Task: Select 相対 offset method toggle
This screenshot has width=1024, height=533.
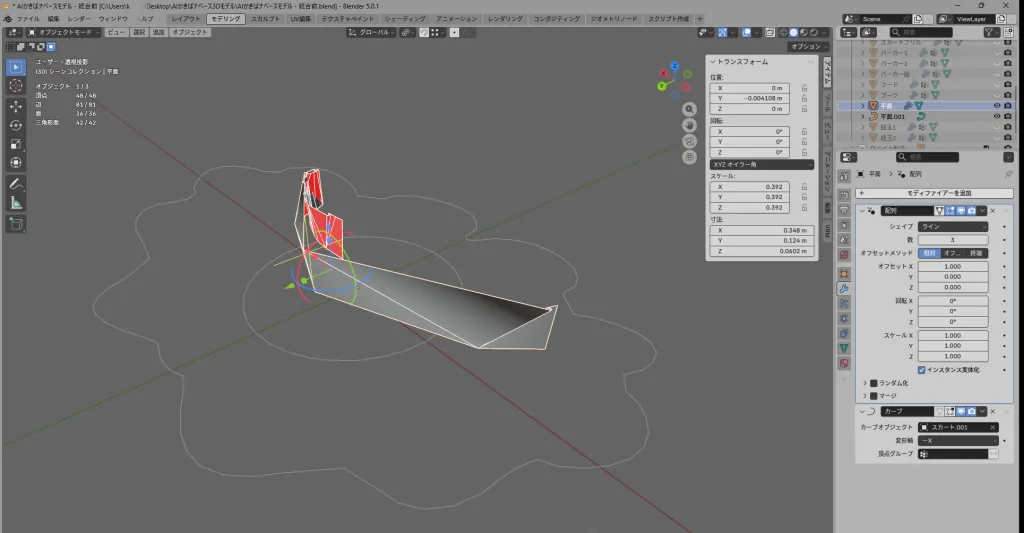Action: coord(927,253)
